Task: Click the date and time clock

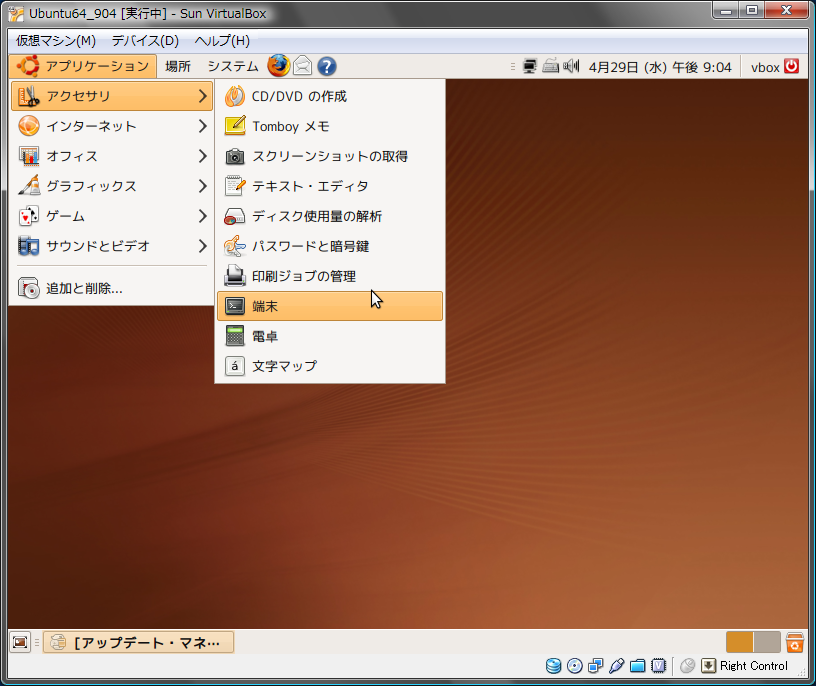Action: [660, 67]
